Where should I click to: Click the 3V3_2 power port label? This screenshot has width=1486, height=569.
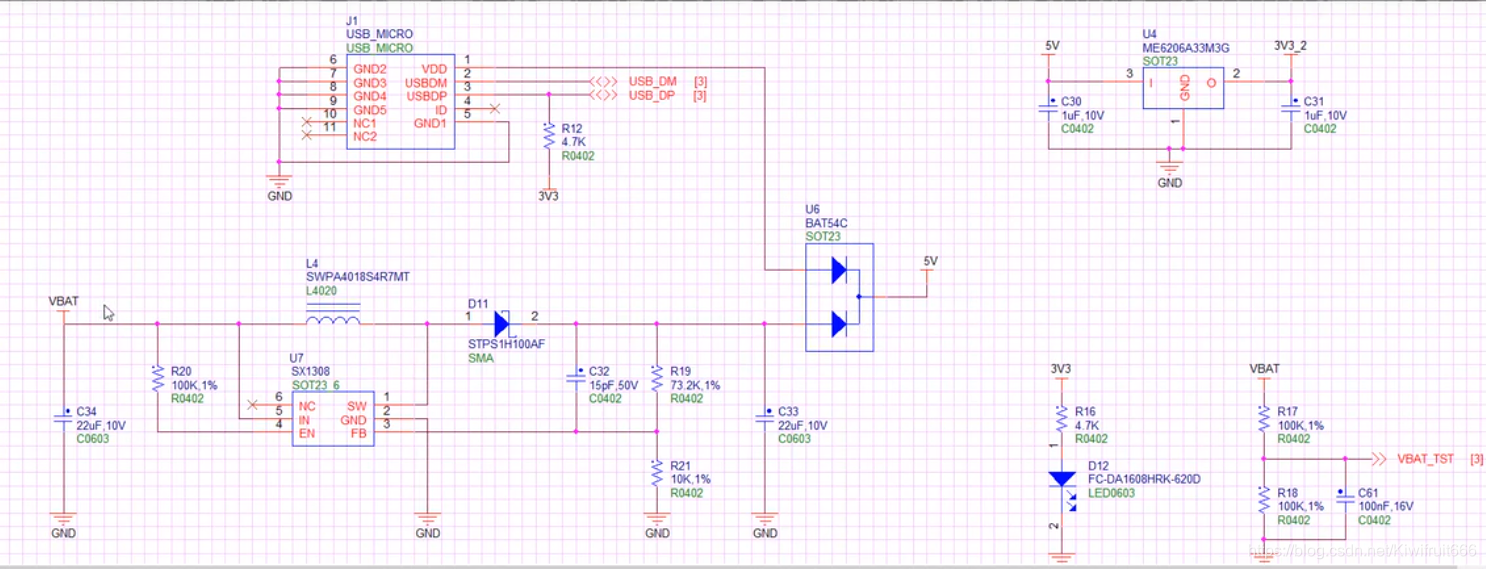1290,46
